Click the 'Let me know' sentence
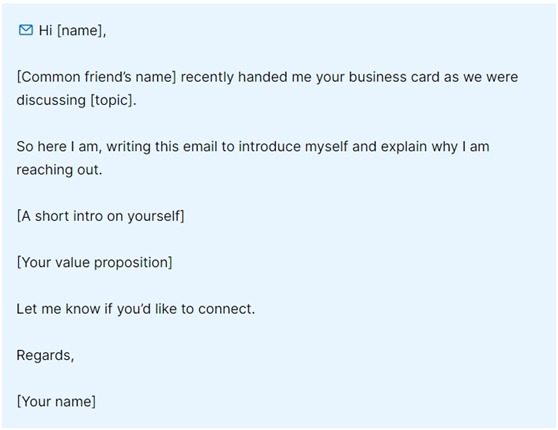Screen dimensions: 558x430 pyautogui.click(x=136, y=309)
